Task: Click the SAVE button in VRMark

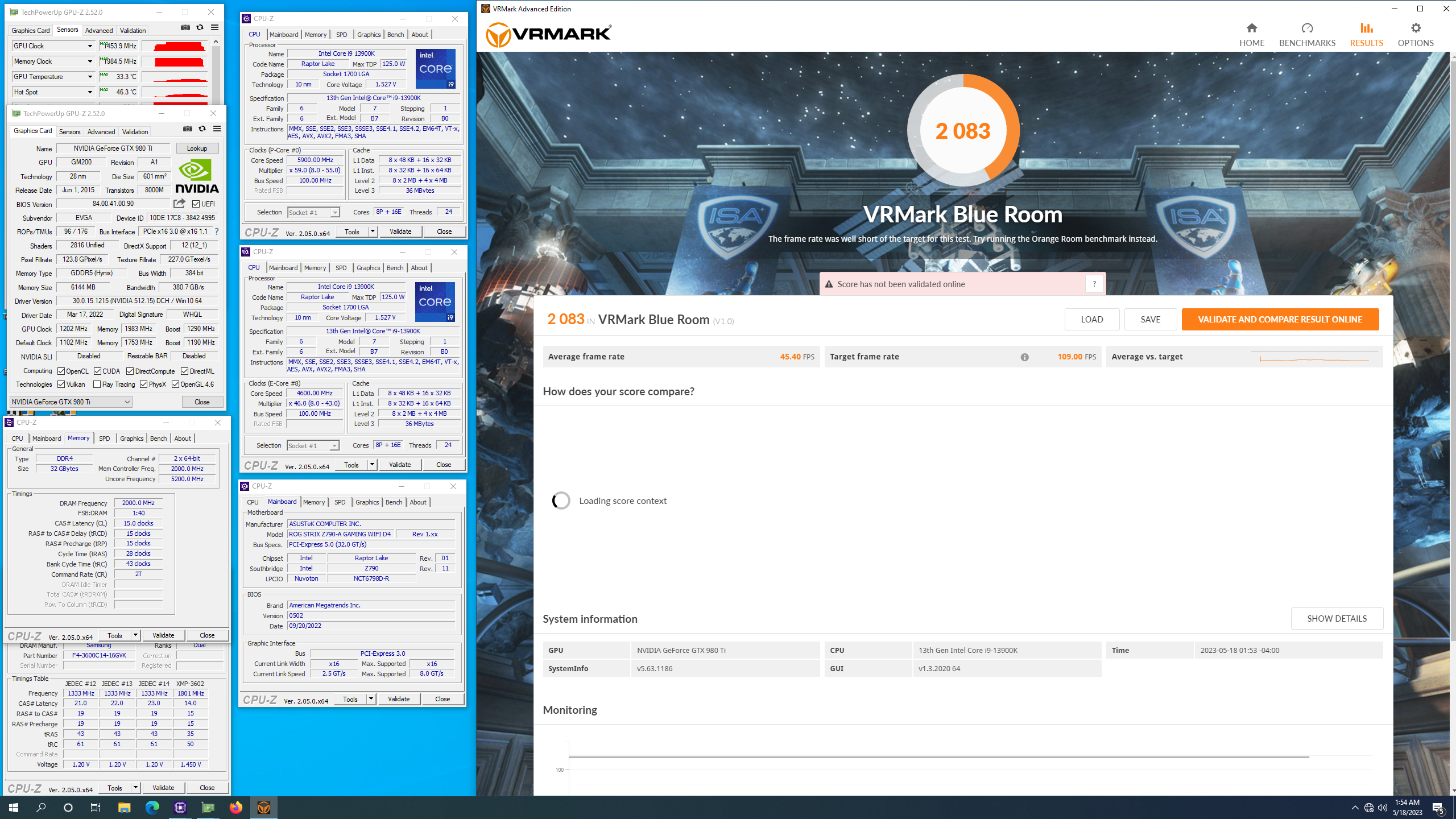Action: [x=1150, y=319]
